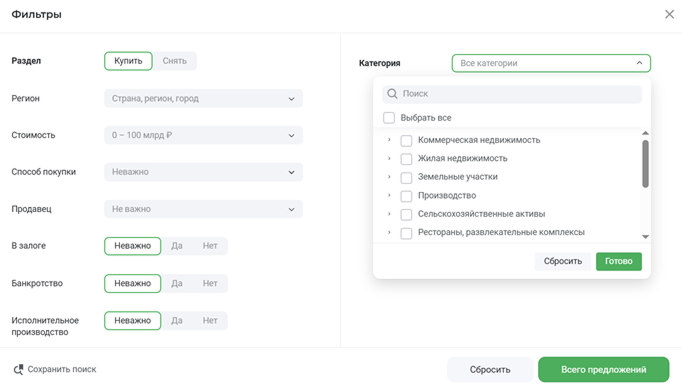Set Банкротство to Нет
Viewport: 682px width, 391px height.
point(210,284)
